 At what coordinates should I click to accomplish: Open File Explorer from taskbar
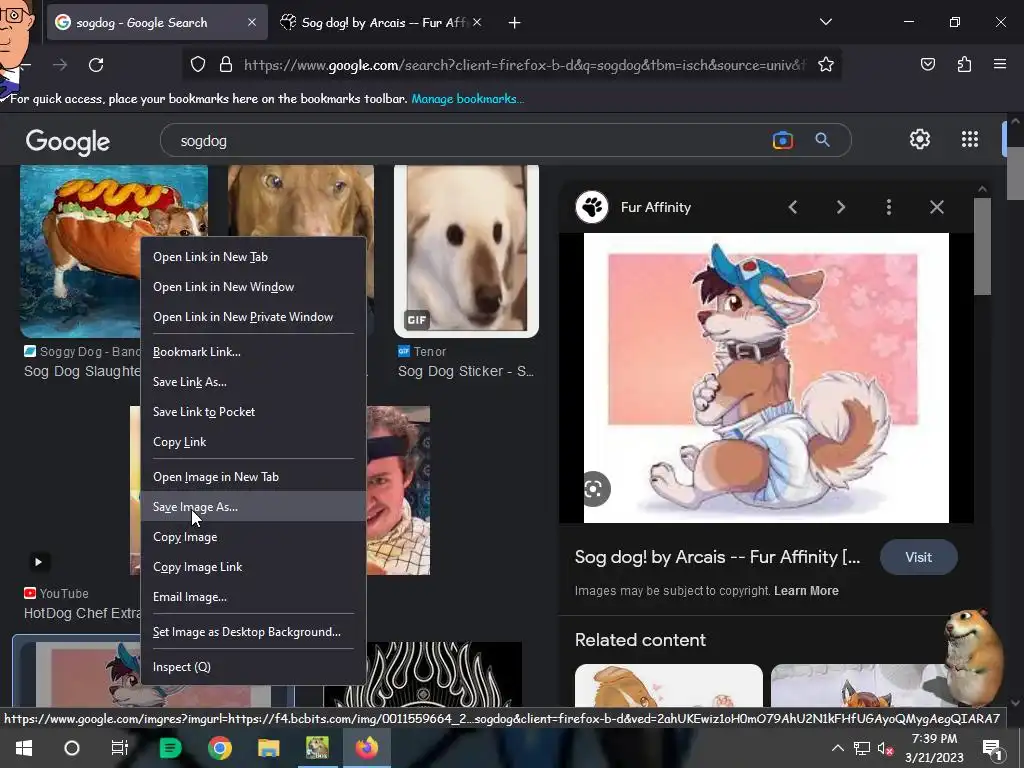tap(268, 748)
